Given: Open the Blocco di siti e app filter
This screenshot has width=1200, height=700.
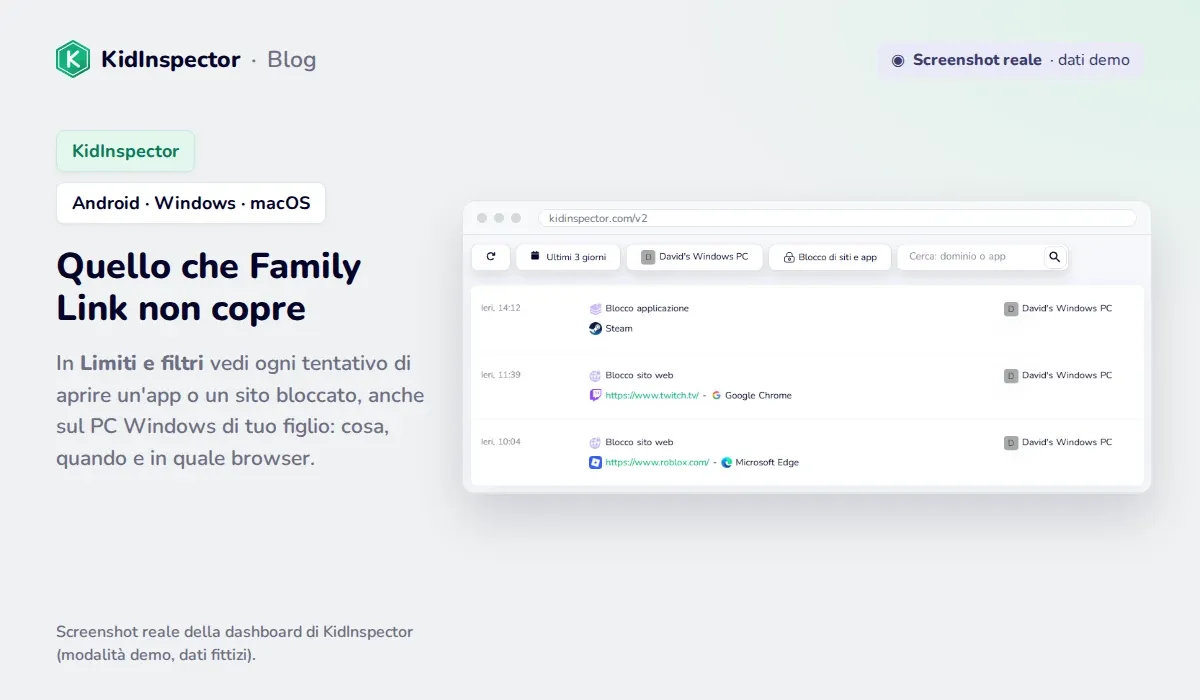Looking at the screenshot, I should coord(830,257).
